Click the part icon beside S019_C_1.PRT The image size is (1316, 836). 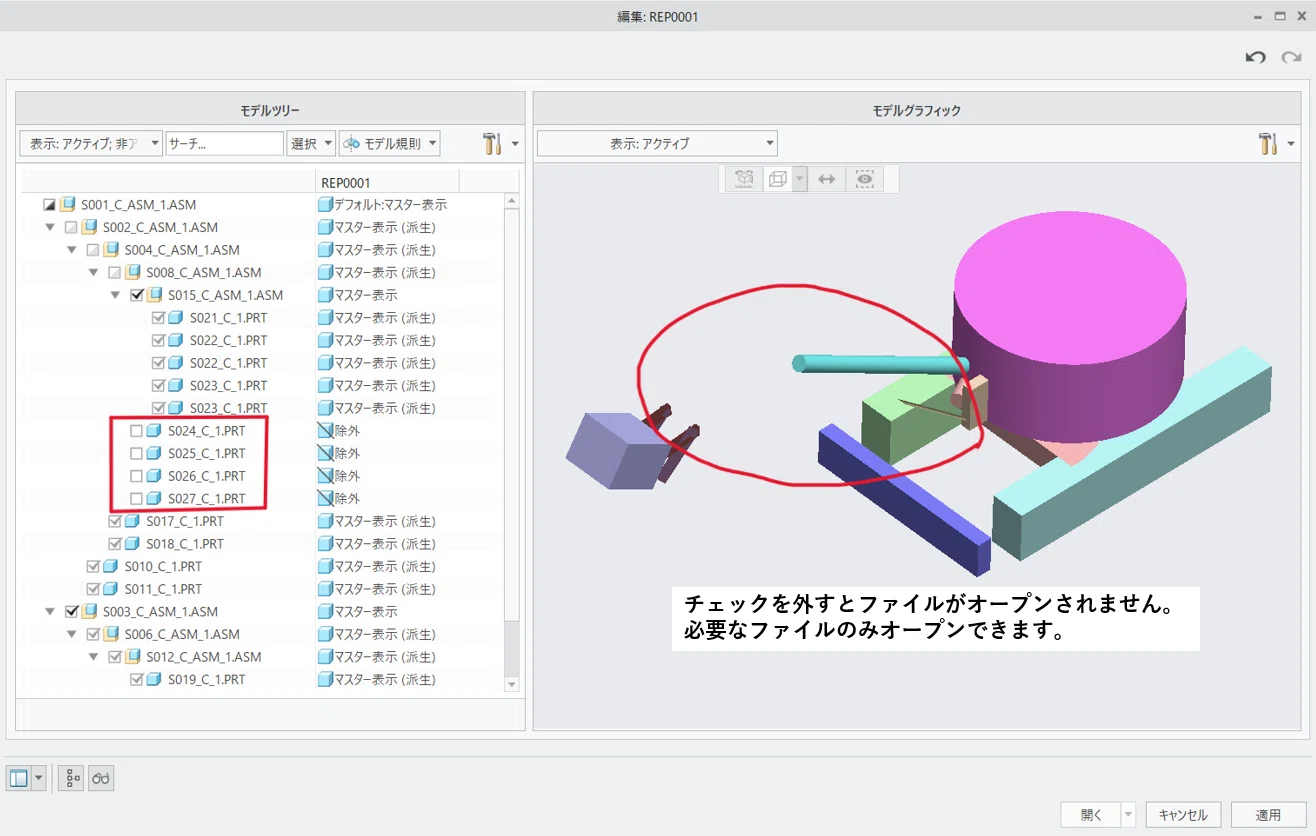click(x=155, y=680)
